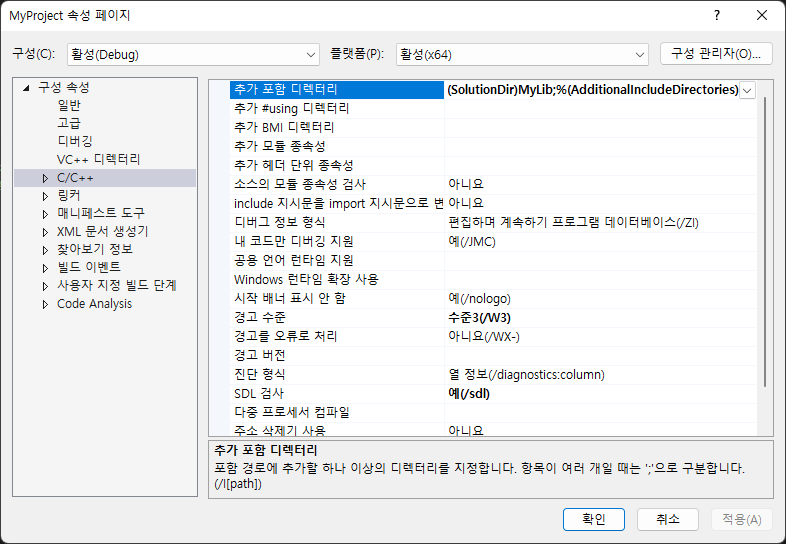Viewport: 786px width, 544px height.
Task: Select the 찾아보기 정보 tree item
Action: click(x=95, y=249)
